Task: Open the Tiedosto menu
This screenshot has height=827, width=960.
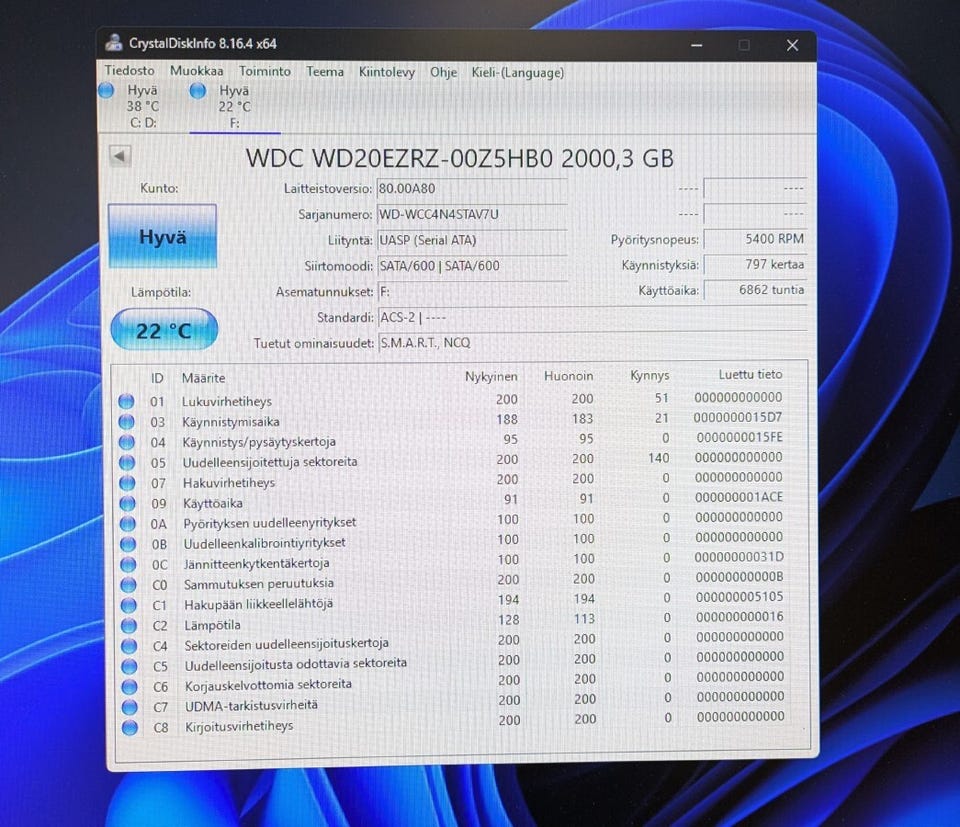Action: click(x=129, y=70)
